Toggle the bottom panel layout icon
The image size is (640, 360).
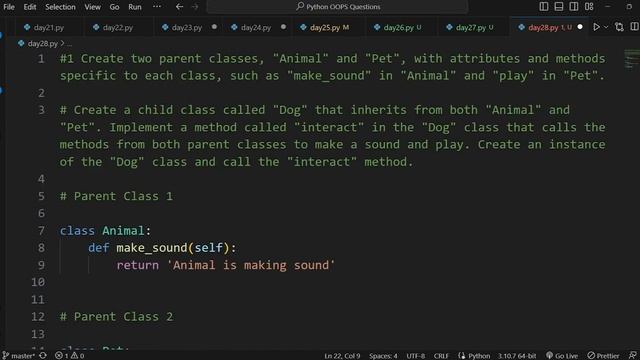559,7
